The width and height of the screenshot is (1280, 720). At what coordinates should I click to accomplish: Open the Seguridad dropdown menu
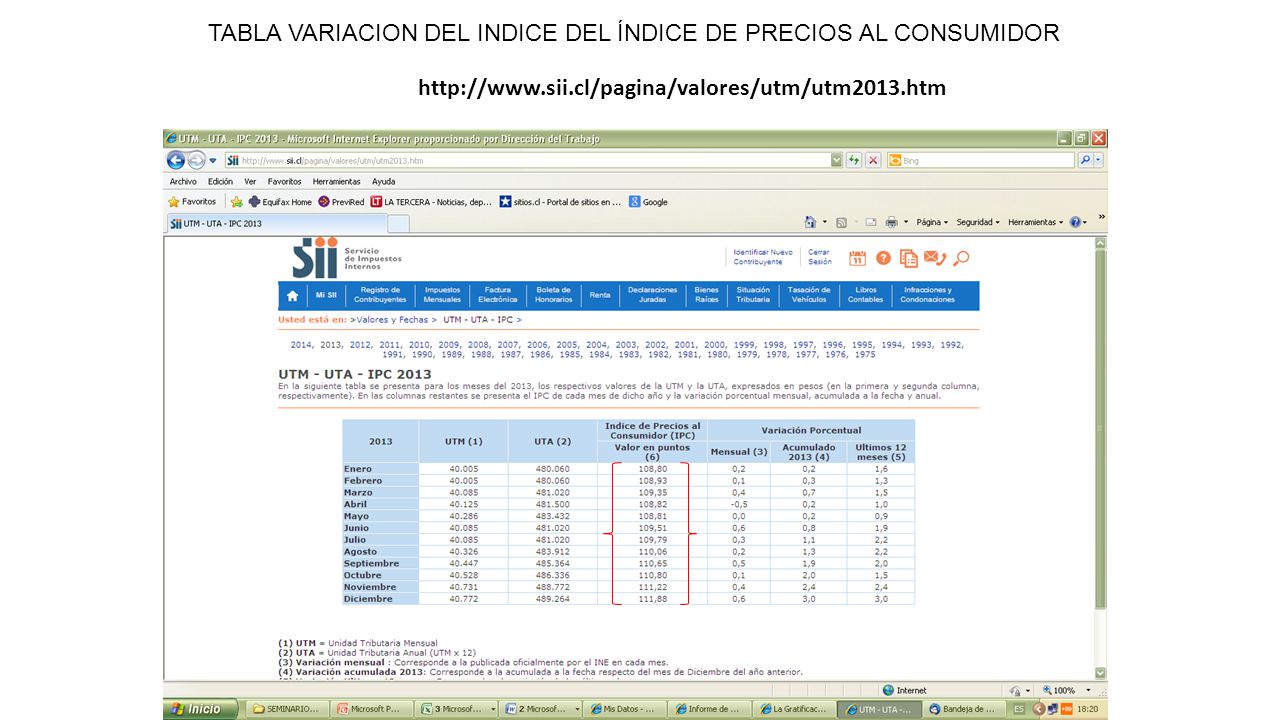click(978, 222)
